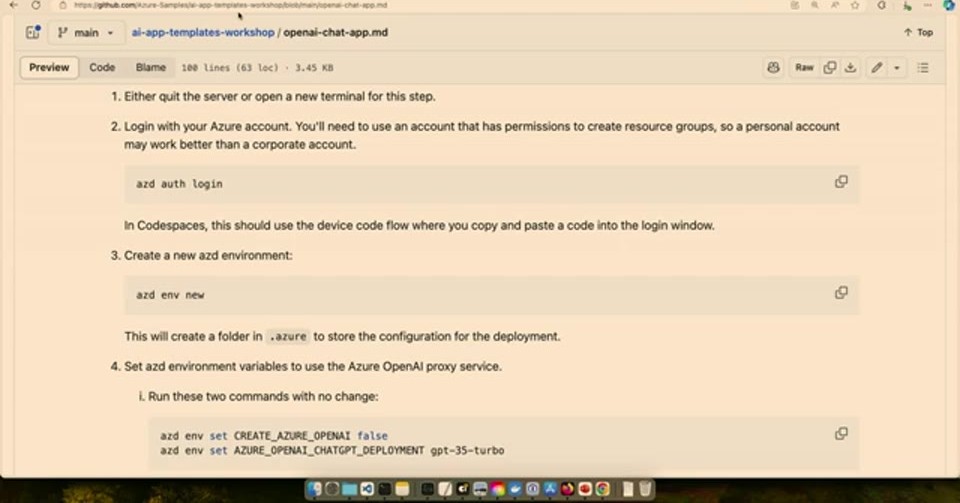Open the read aloud icon in address bar
Image resolution: width=960 pixels, height=503 pixels.
click(834, 5)
